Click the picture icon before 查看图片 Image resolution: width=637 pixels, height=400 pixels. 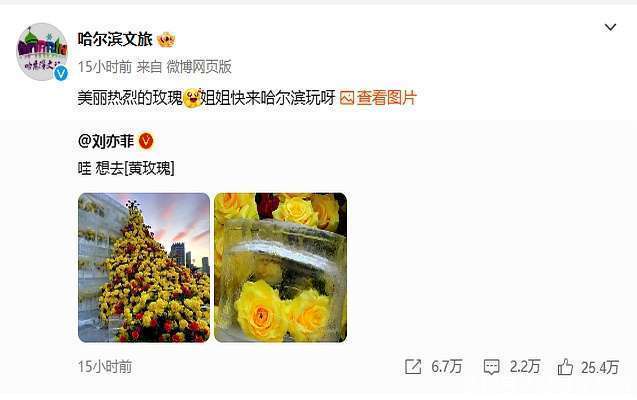347,98
